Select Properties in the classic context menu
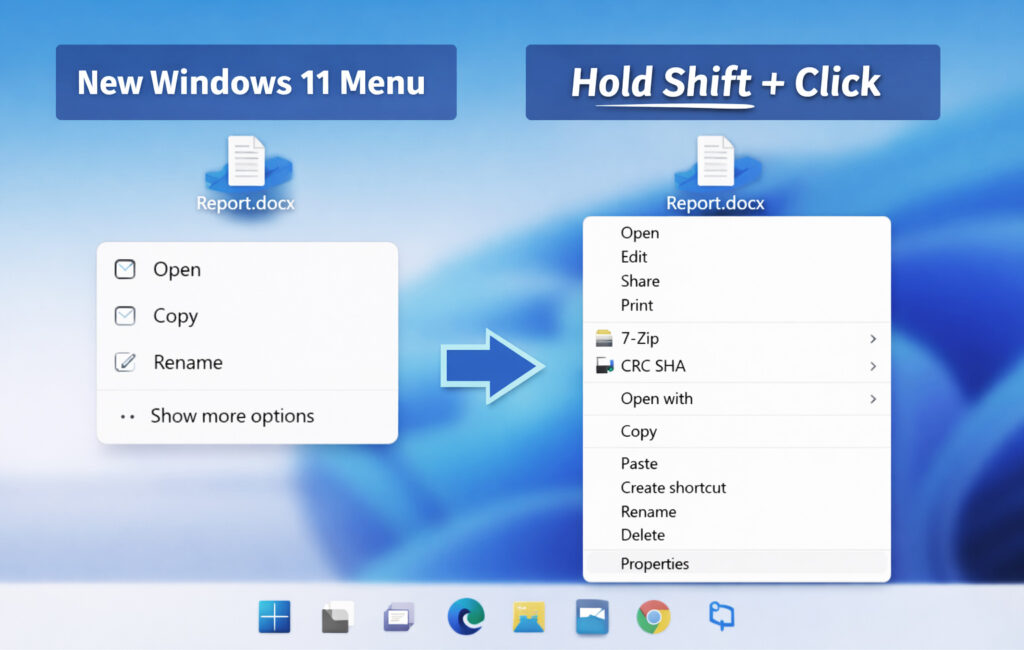 654,564
